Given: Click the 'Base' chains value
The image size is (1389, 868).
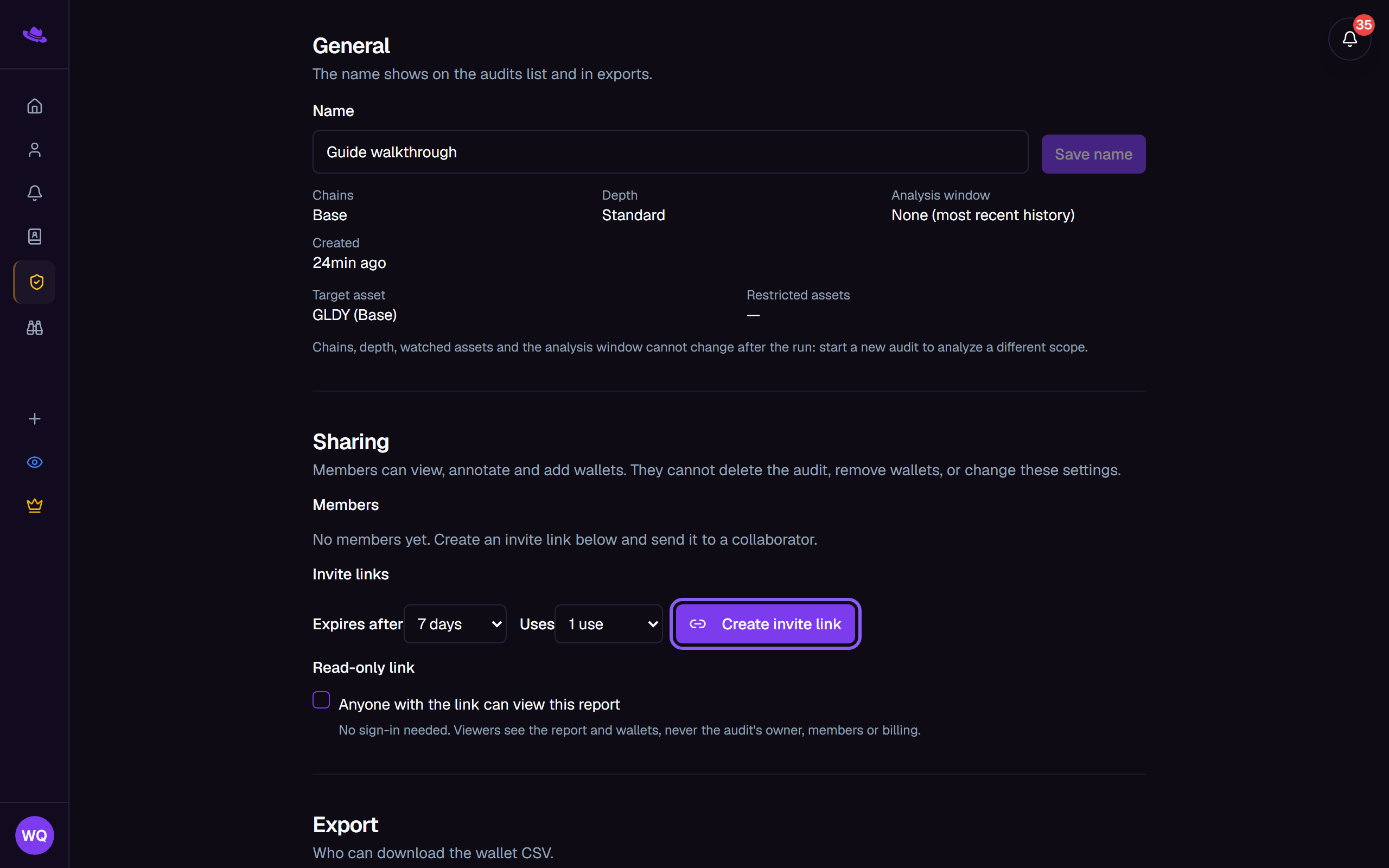Looking at the screenshot, I should coord(329,215).
